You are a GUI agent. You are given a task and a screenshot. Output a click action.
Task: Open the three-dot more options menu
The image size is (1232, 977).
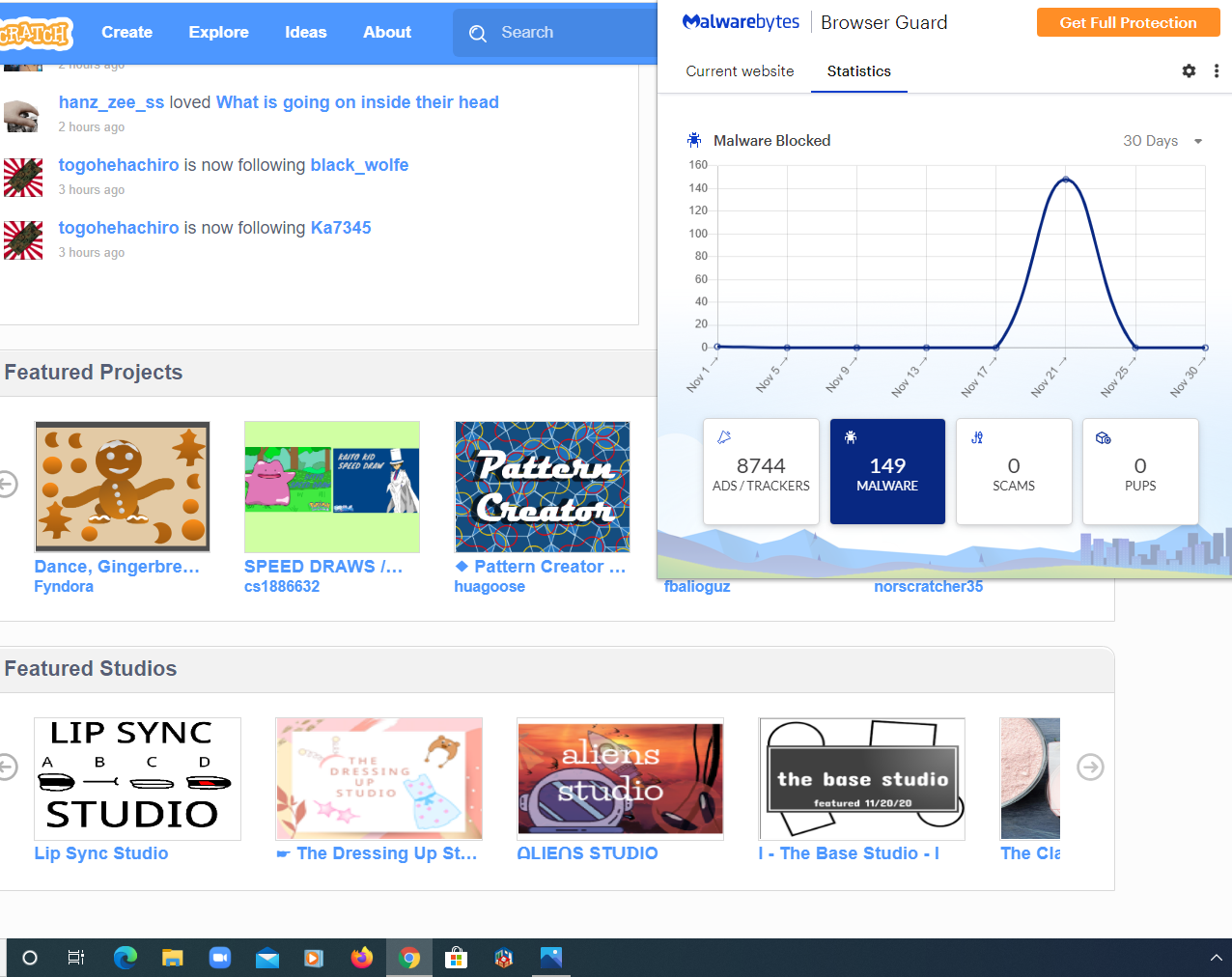pos(1216,70)
